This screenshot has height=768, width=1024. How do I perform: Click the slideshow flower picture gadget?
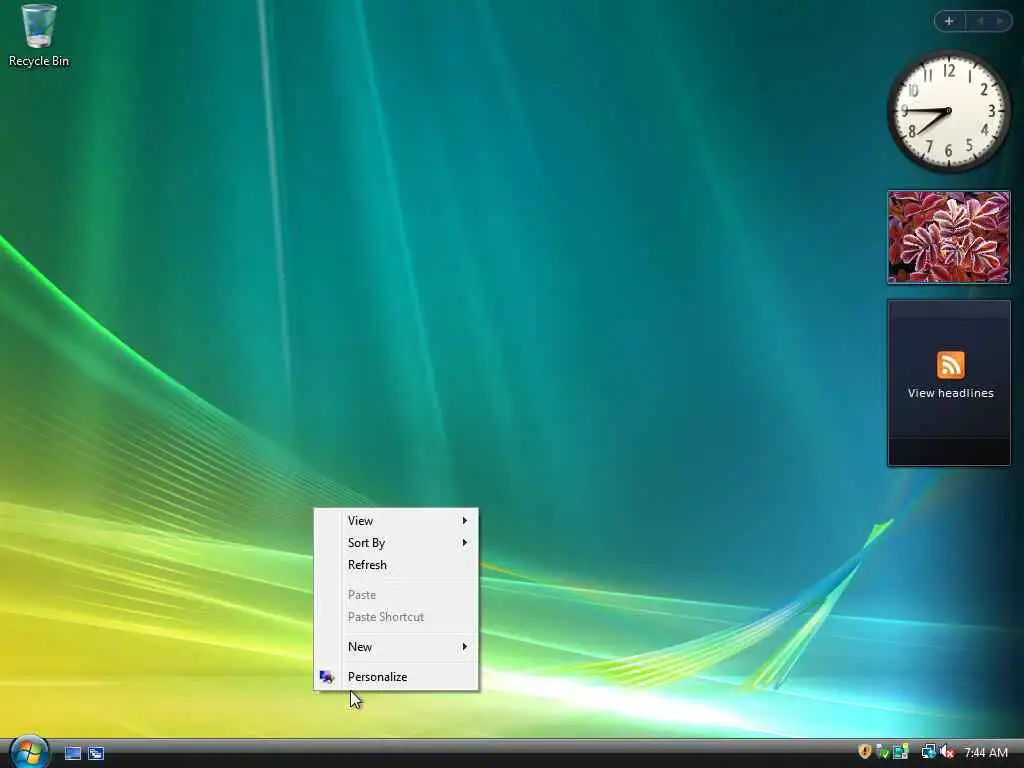coord(949,237)
